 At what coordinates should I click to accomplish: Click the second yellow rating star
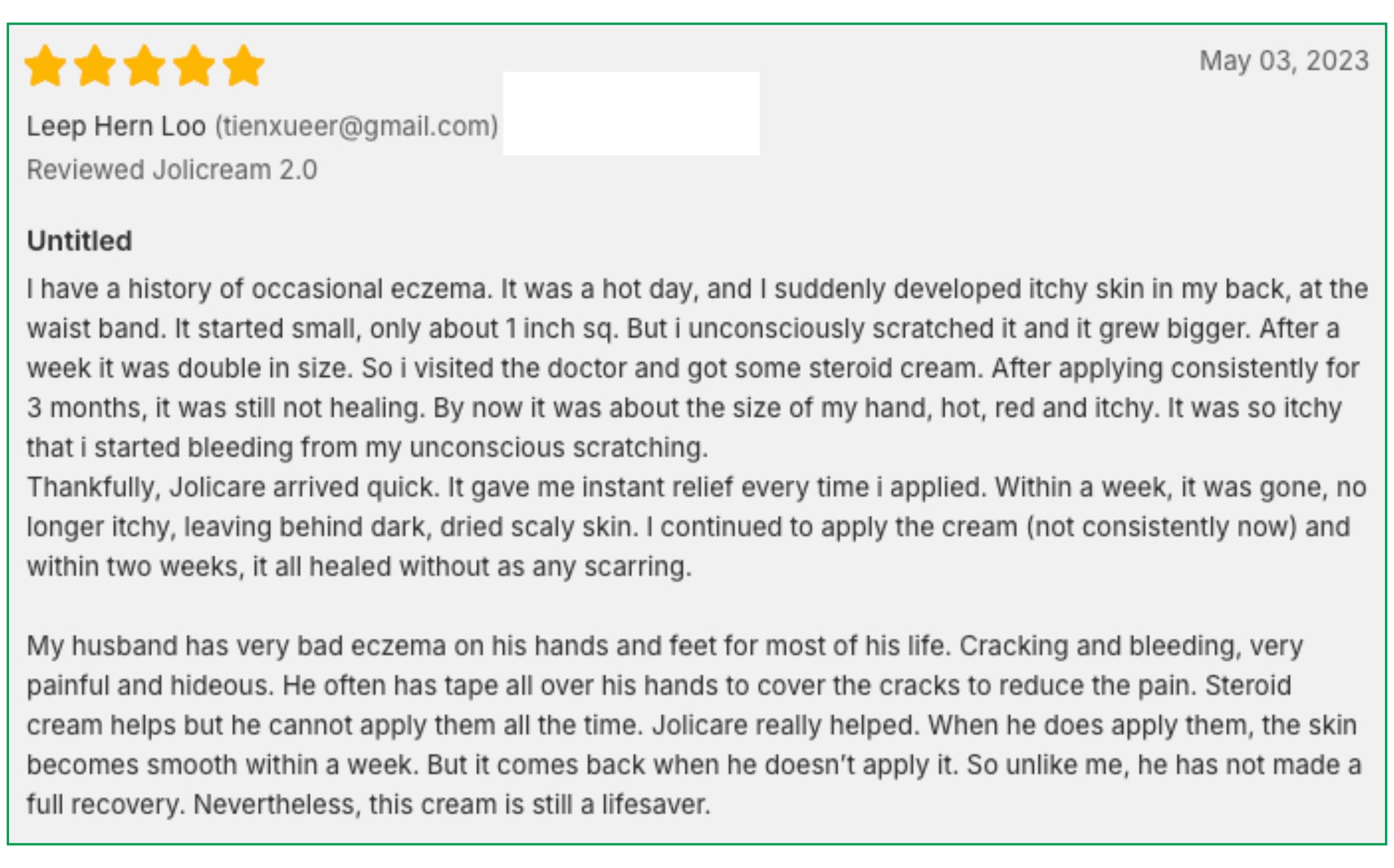[95, 65]
